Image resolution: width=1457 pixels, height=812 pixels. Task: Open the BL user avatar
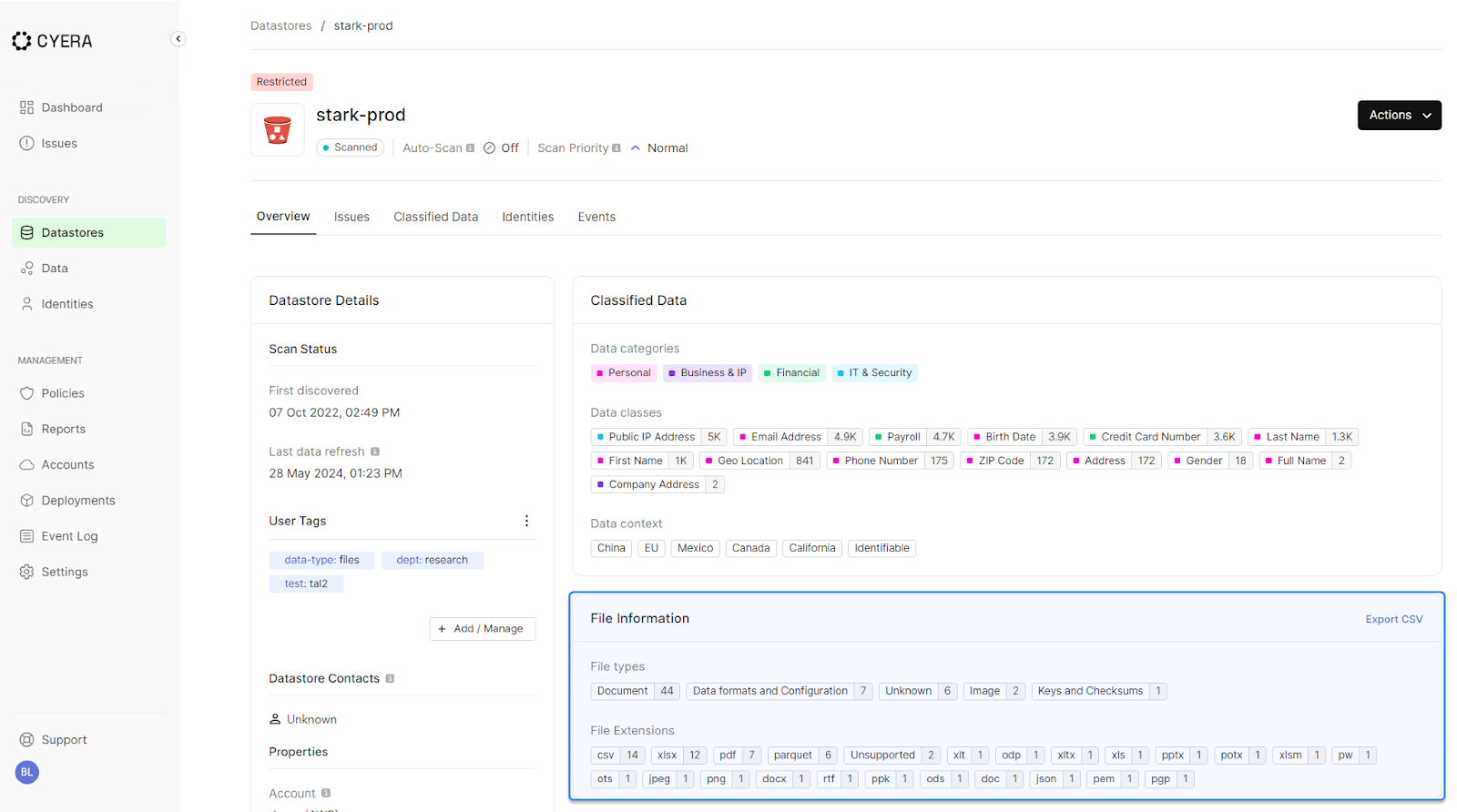coord(26,772)
